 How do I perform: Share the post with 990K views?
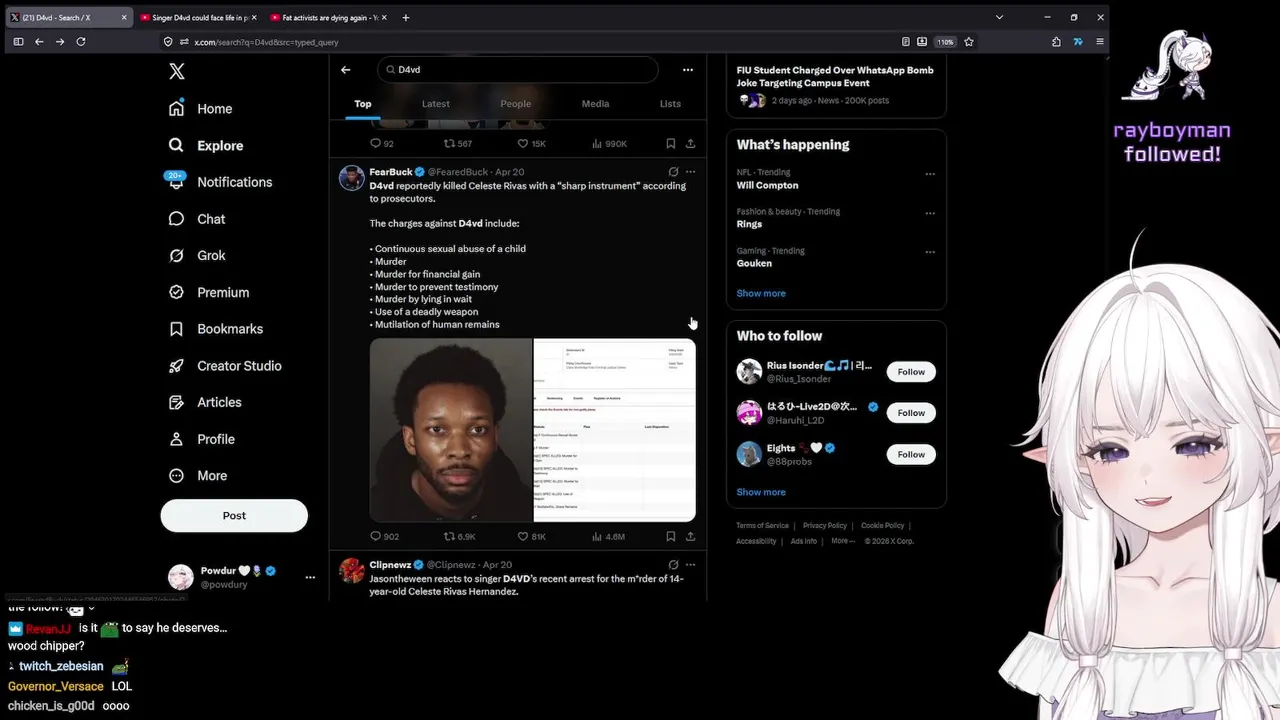690,144
